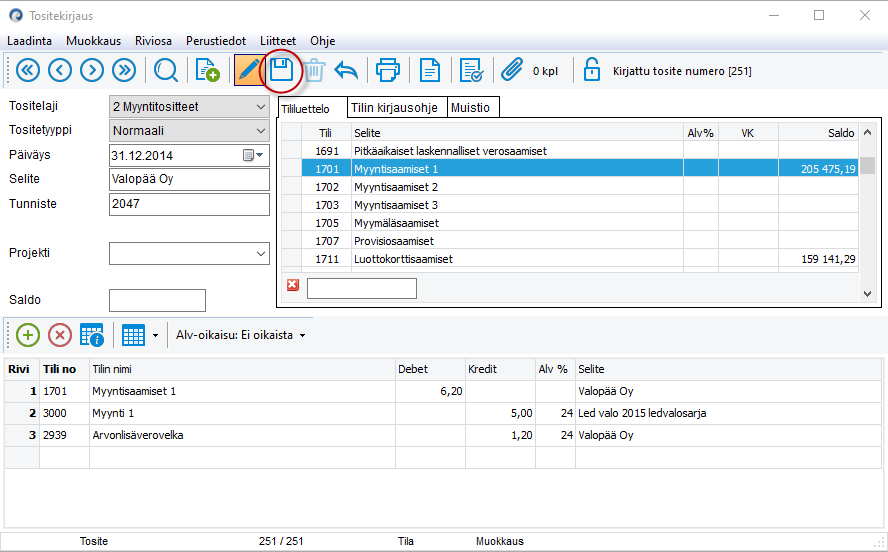Jump to last voucher double-right arrow

click(124, 71)
